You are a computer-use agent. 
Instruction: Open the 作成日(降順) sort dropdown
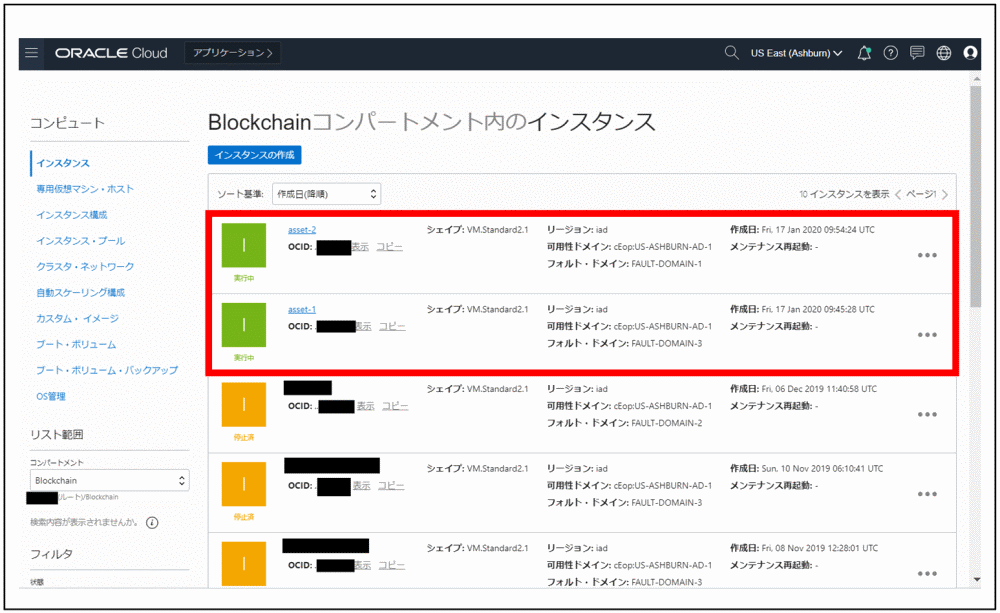327,194
